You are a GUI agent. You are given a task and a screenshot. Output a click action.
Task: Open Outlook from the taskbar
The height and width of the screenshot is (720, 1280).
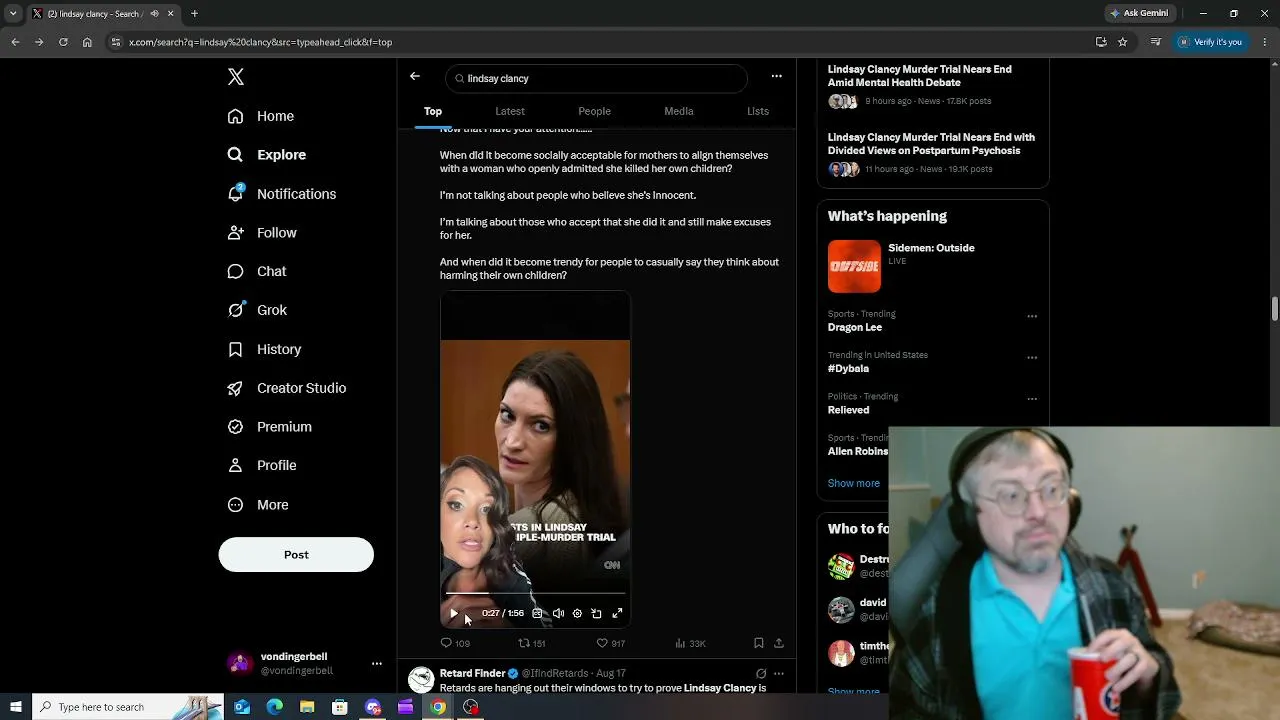[x=242, y=707]
